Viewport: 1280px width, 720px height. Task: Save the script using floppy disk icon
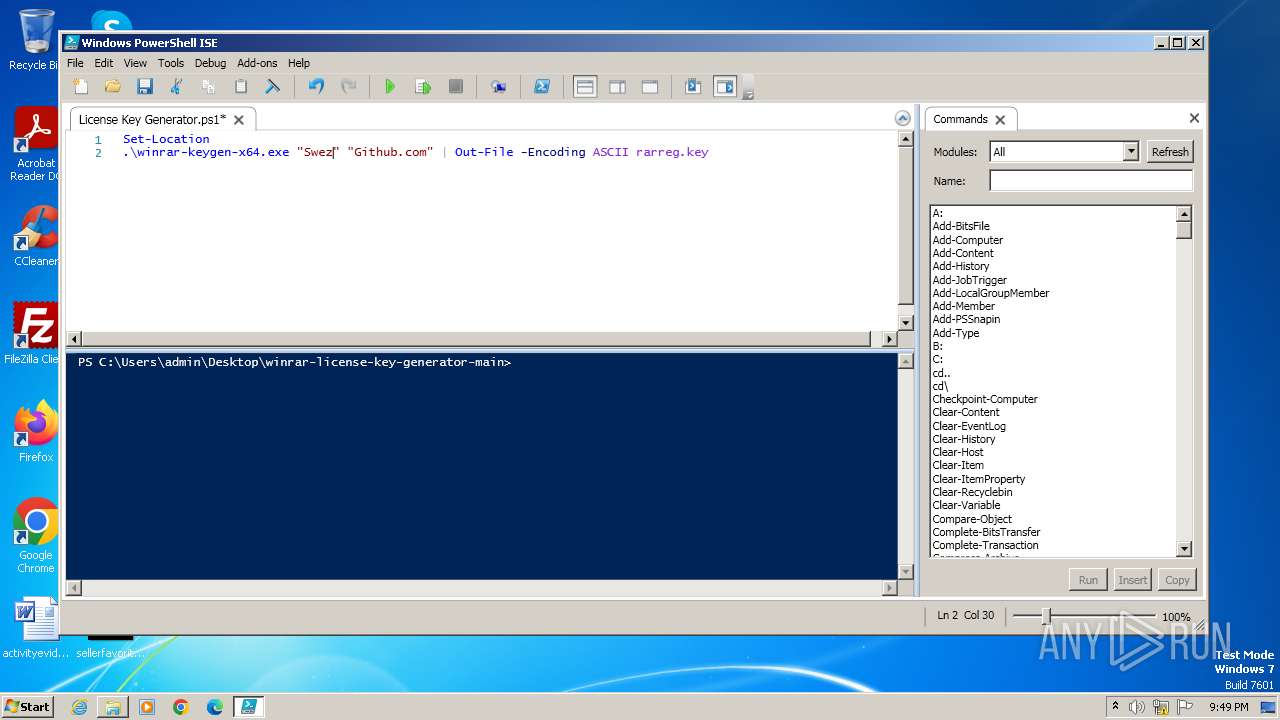pos(145,87)
